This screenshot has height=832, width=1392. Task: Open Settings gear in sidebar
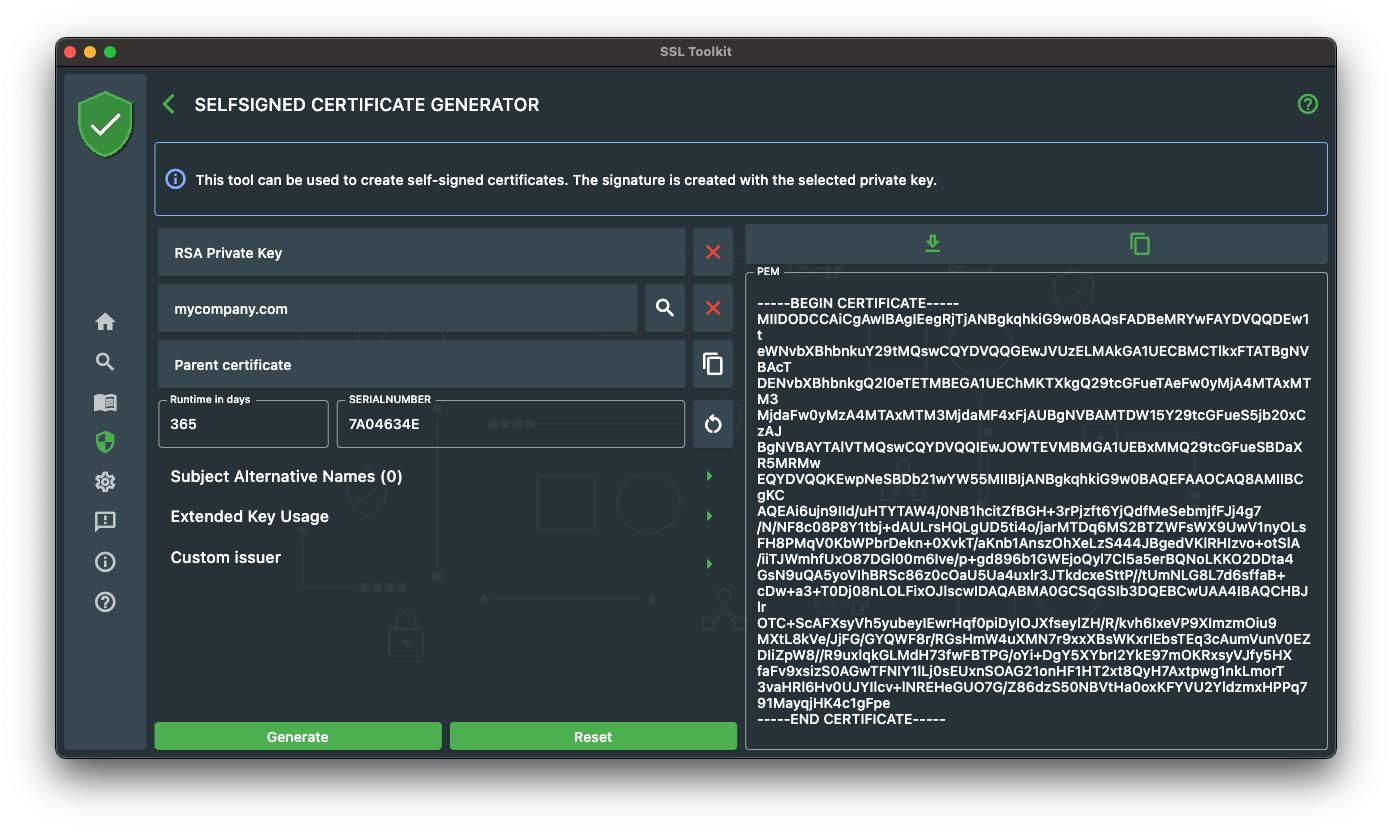[105, 482]
